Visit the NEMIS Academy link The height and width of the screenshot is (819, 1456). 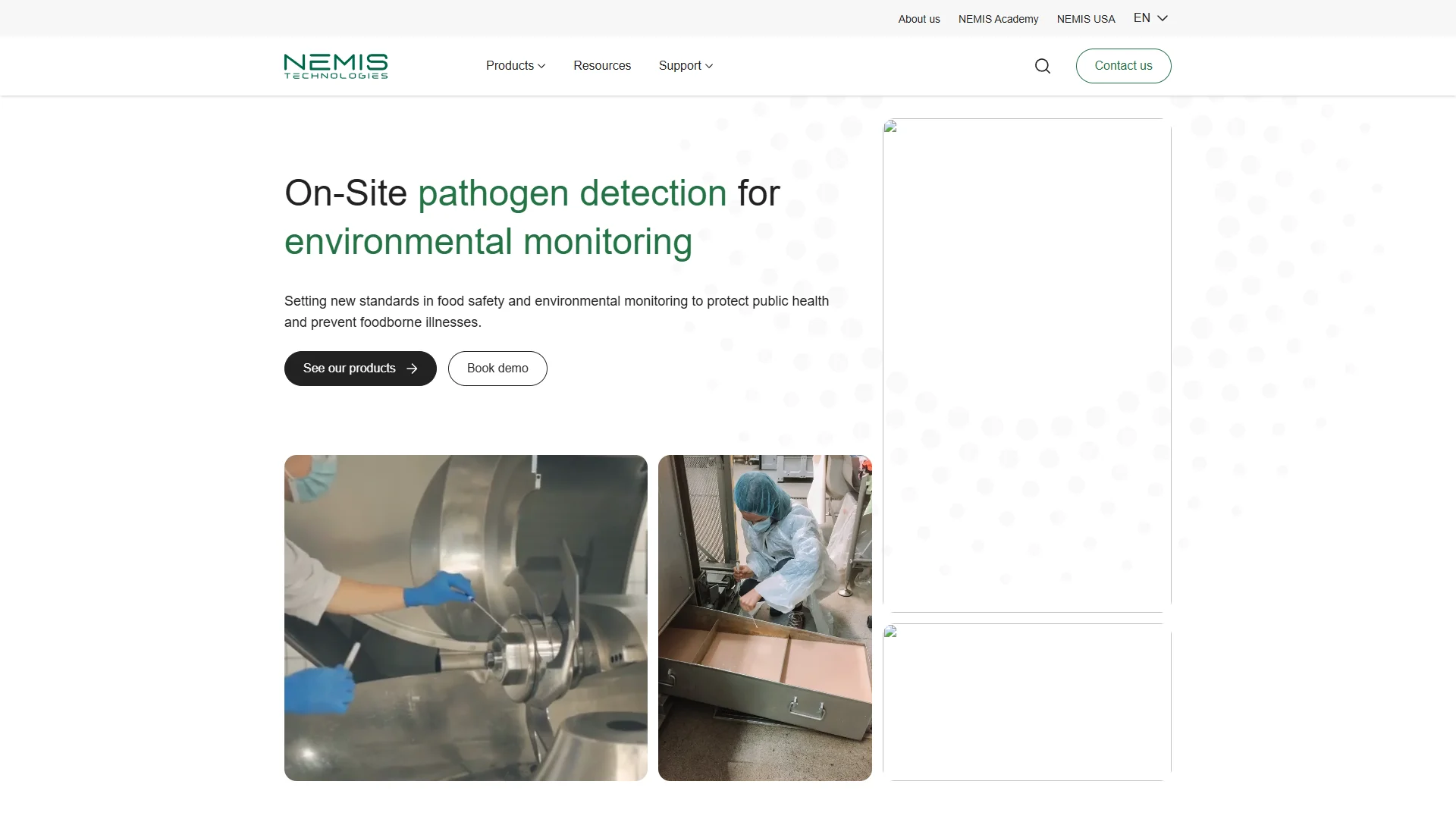point(998,19)
